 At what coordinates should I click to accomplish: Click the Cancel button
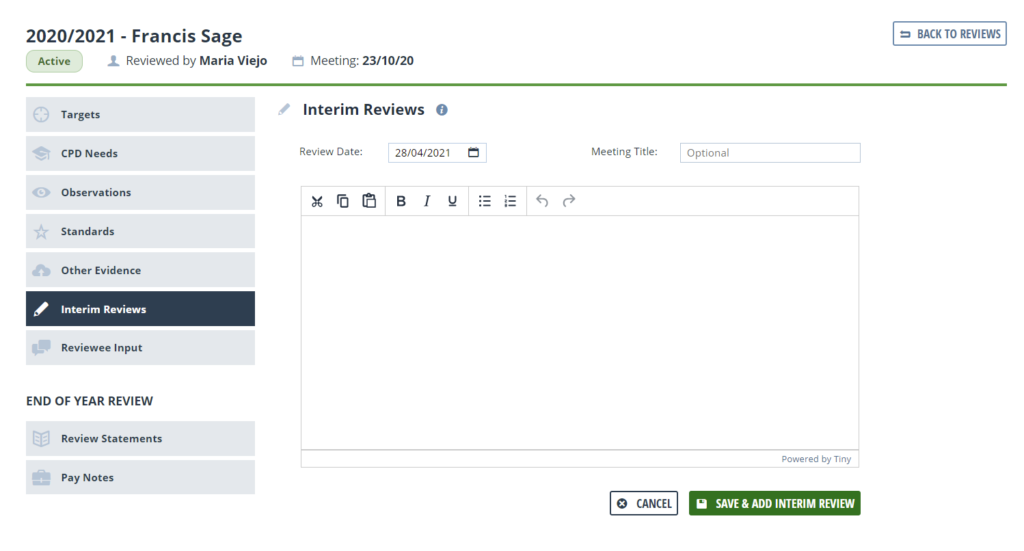(x=644, y=503)
